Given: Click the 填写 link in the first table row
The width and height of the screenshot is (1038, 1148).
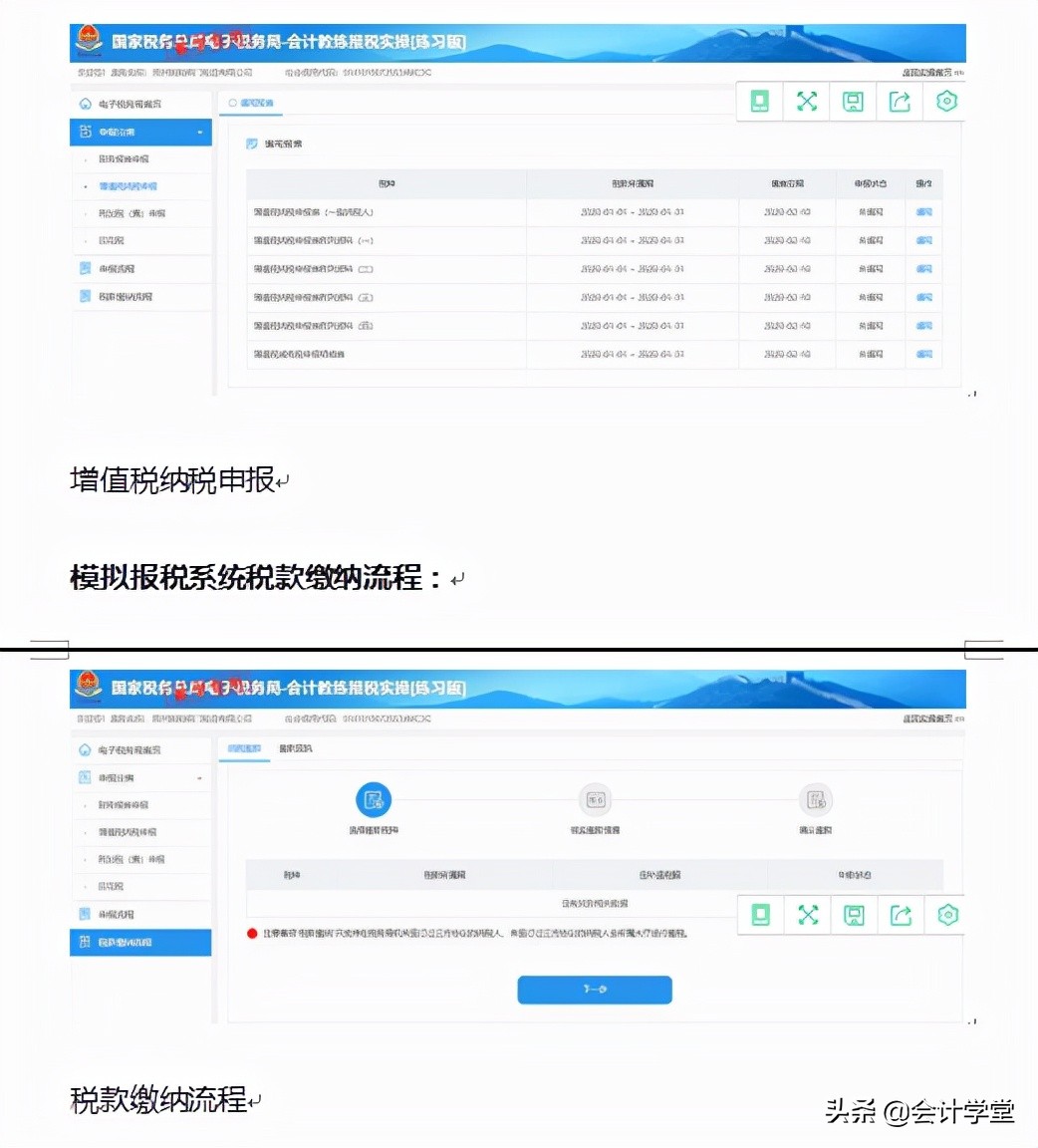Looking at the screenshot, I should point(923,211).
